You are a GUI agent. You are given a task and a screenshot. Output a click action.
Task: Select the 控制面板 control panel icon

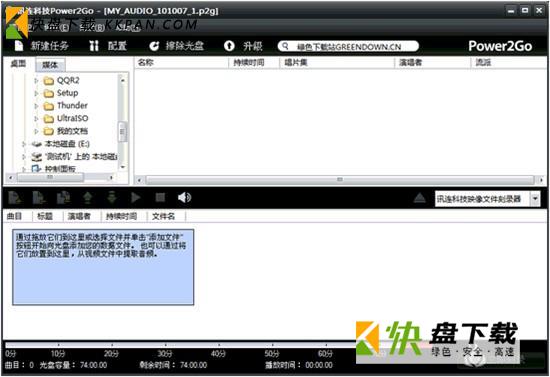(x=36, y=169)
